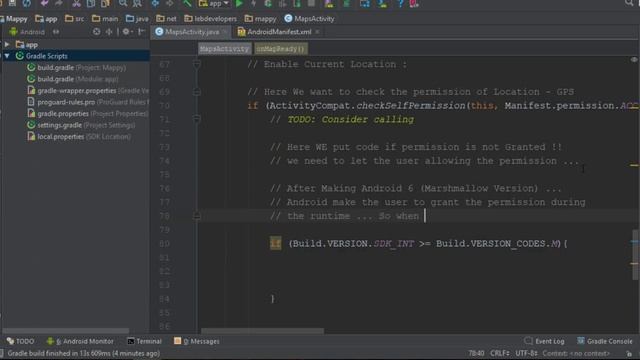Collapse the Gradle Scripts tree node

point(7,56)
